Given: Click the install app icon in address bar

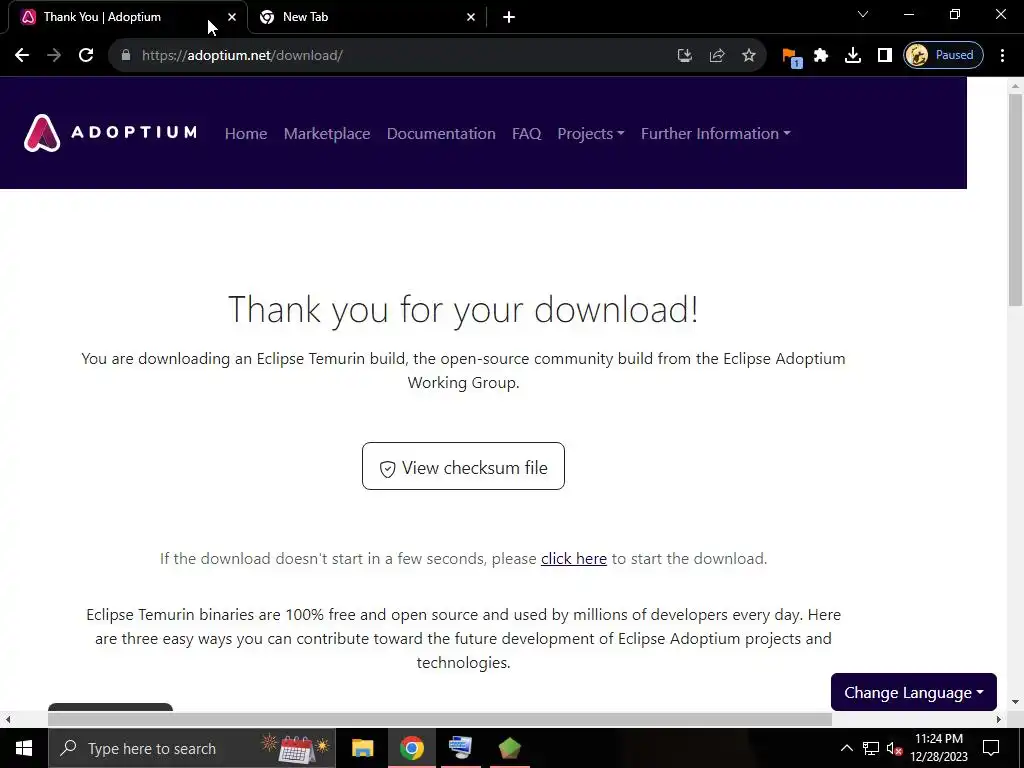Looking at the screenshot, I should pyautogui.click(x=684, y=56).
